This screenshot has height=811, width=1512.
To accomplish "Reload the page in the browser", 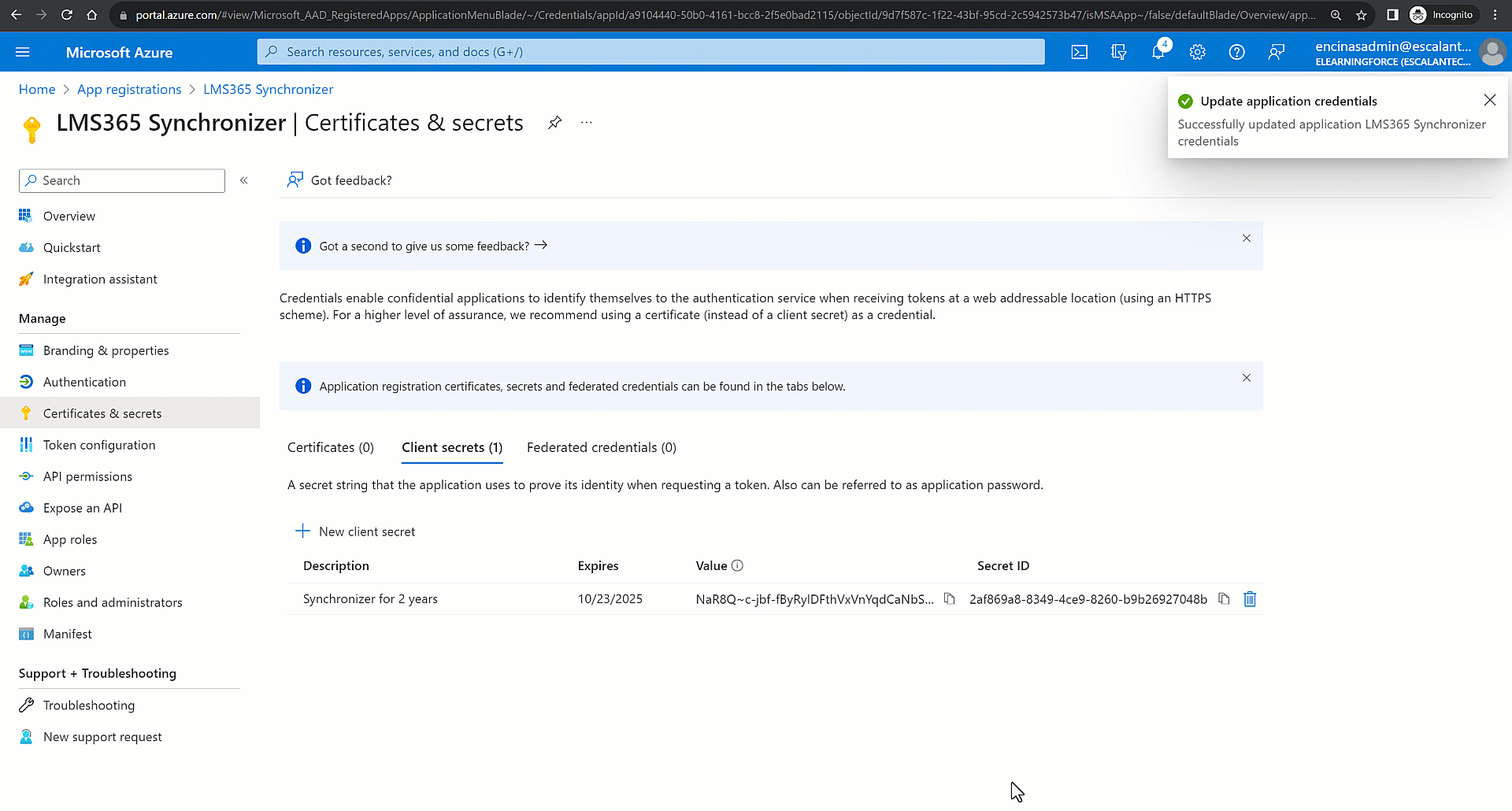I will (67, 15).
